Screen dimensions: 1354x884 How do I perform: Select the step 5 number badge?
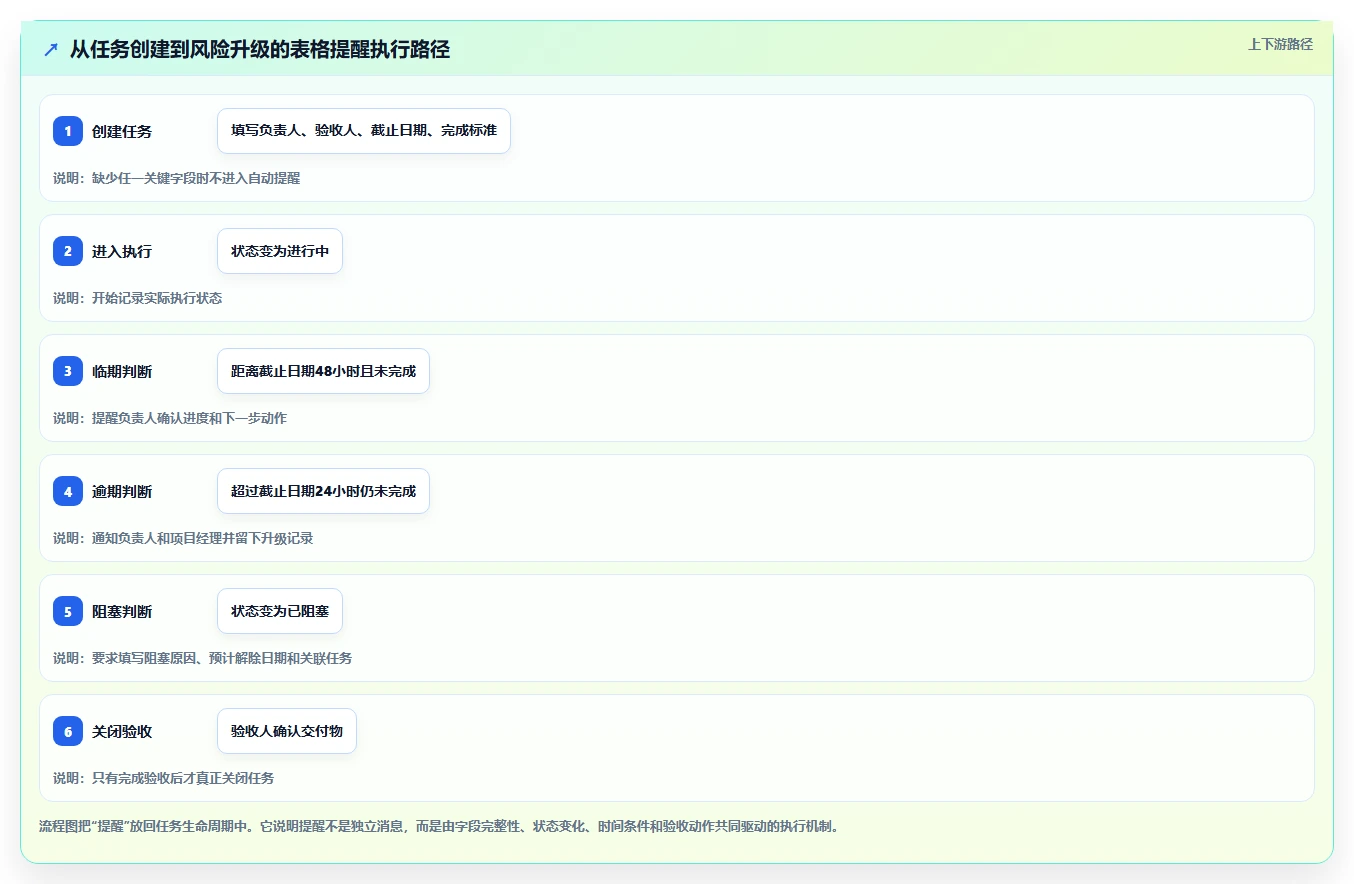pos(68,611)
